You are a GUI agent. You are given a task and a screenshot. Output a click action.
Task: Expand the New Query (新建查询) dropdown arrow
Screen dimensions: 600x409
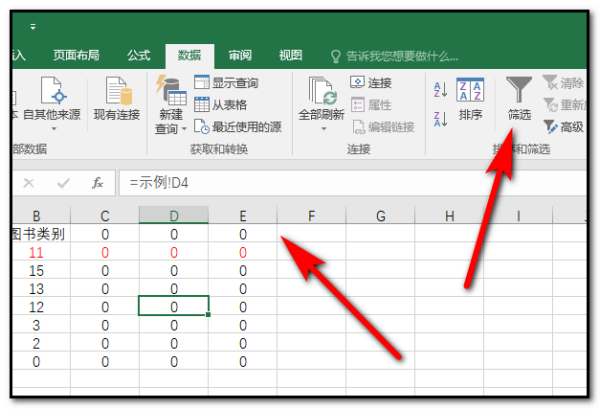pyautogui.click(x=184, y=129)
